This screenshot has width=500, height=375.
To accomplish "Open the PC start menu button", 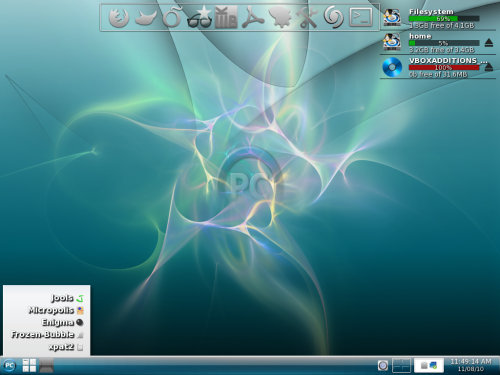I will click(x=9, y=366).
